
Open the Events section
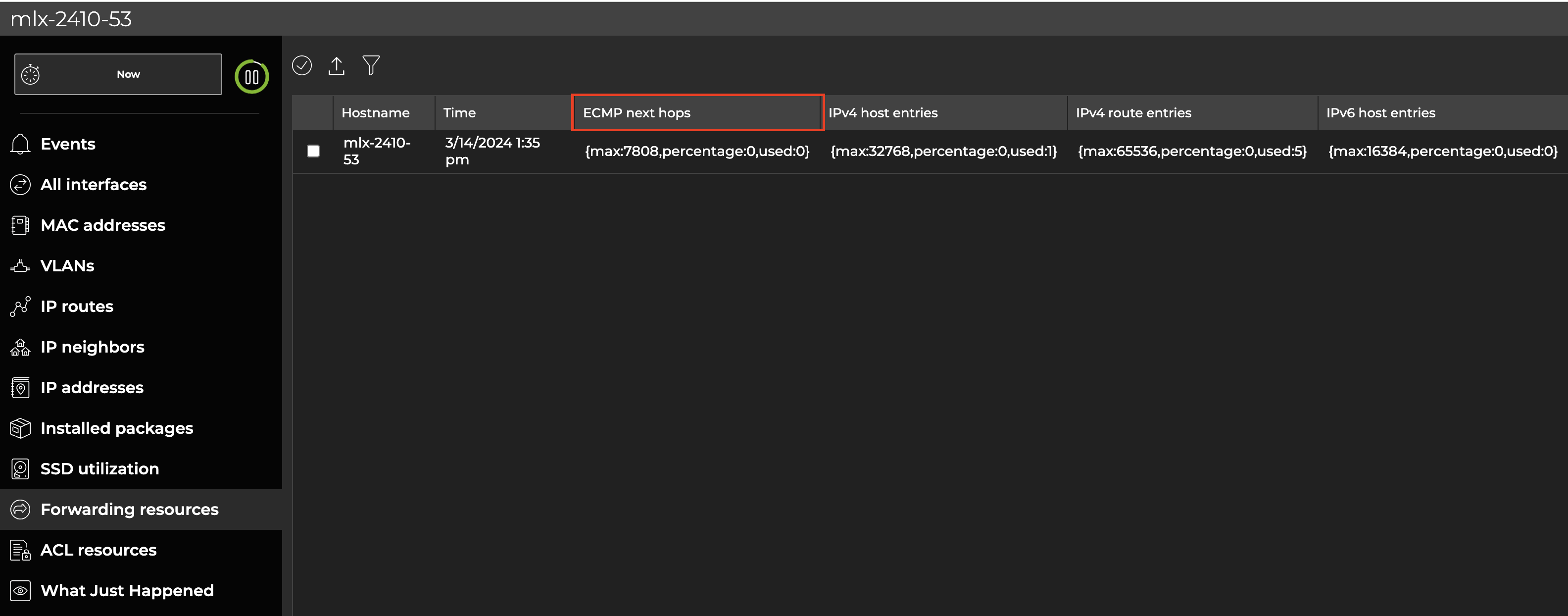68,144
